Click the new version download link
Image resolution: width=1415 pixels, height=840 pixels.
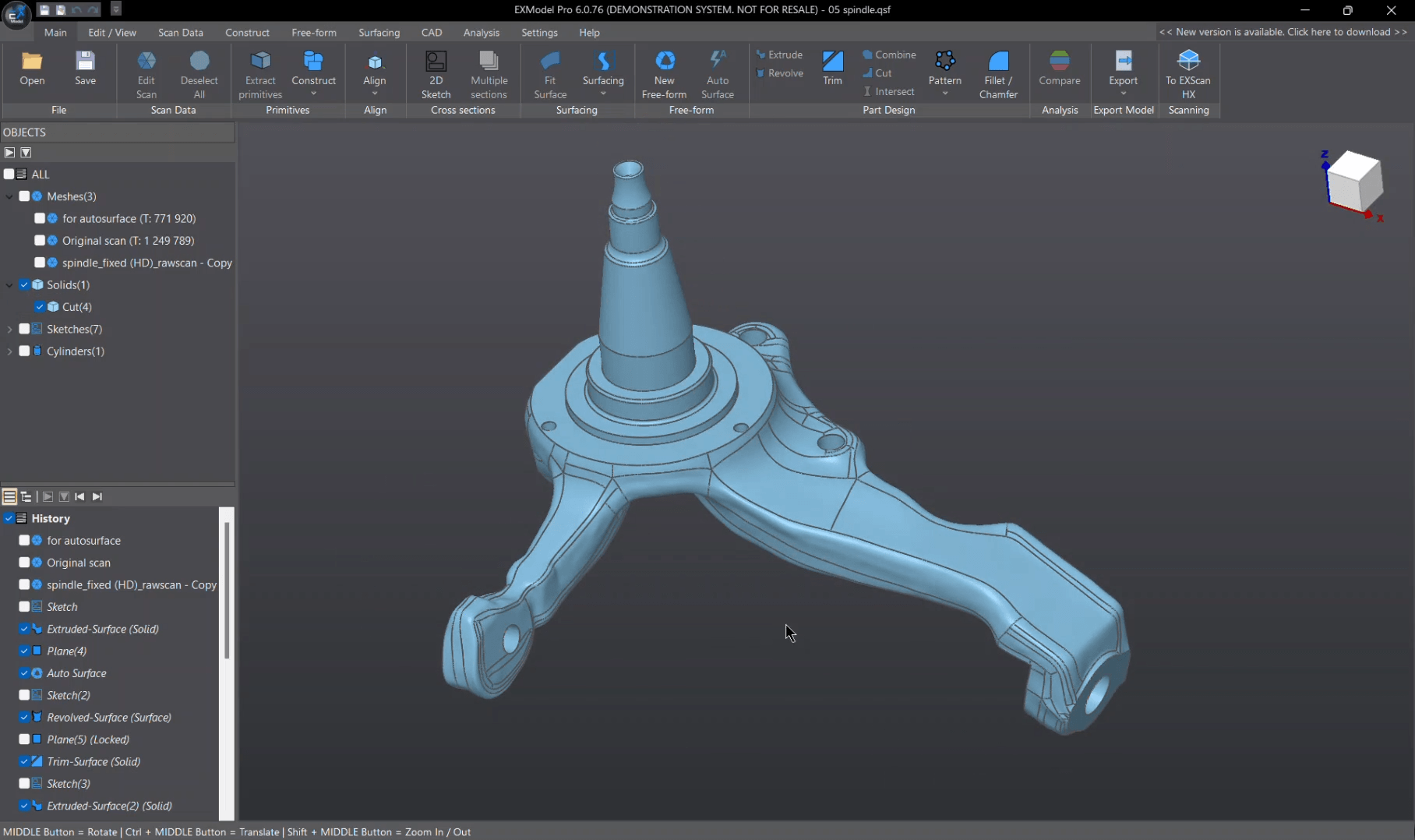click(1283, 32)
